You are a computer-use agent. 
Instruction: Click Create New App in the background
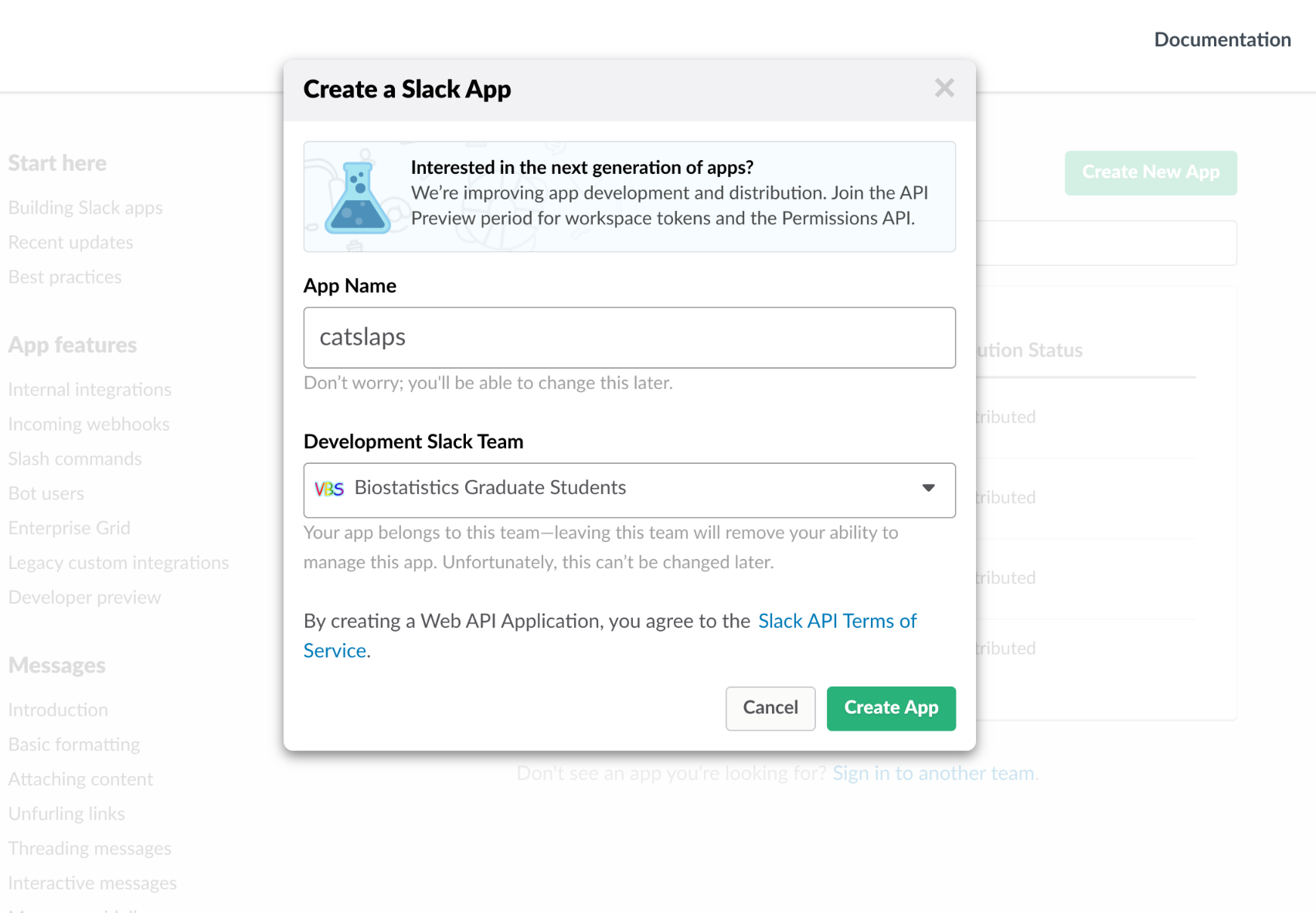click(x=1150, y=172)
